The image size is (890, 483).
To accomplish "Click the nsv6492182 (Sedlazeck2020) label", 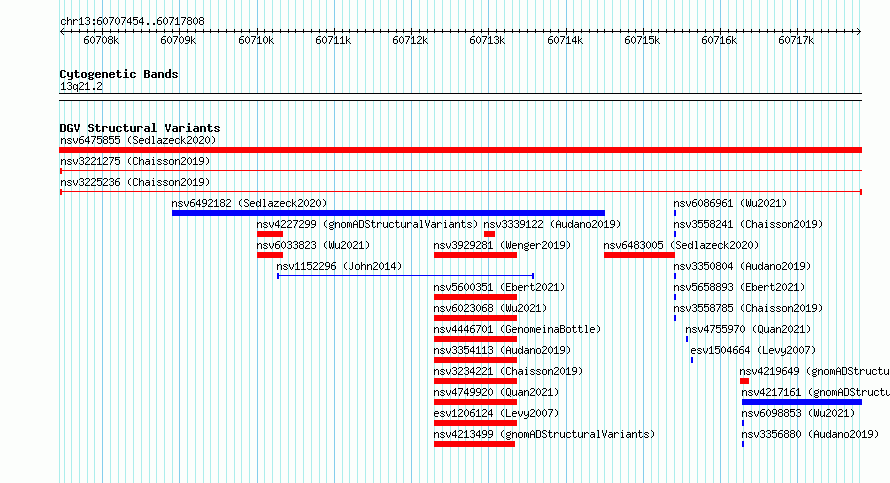I will point(249,203).
